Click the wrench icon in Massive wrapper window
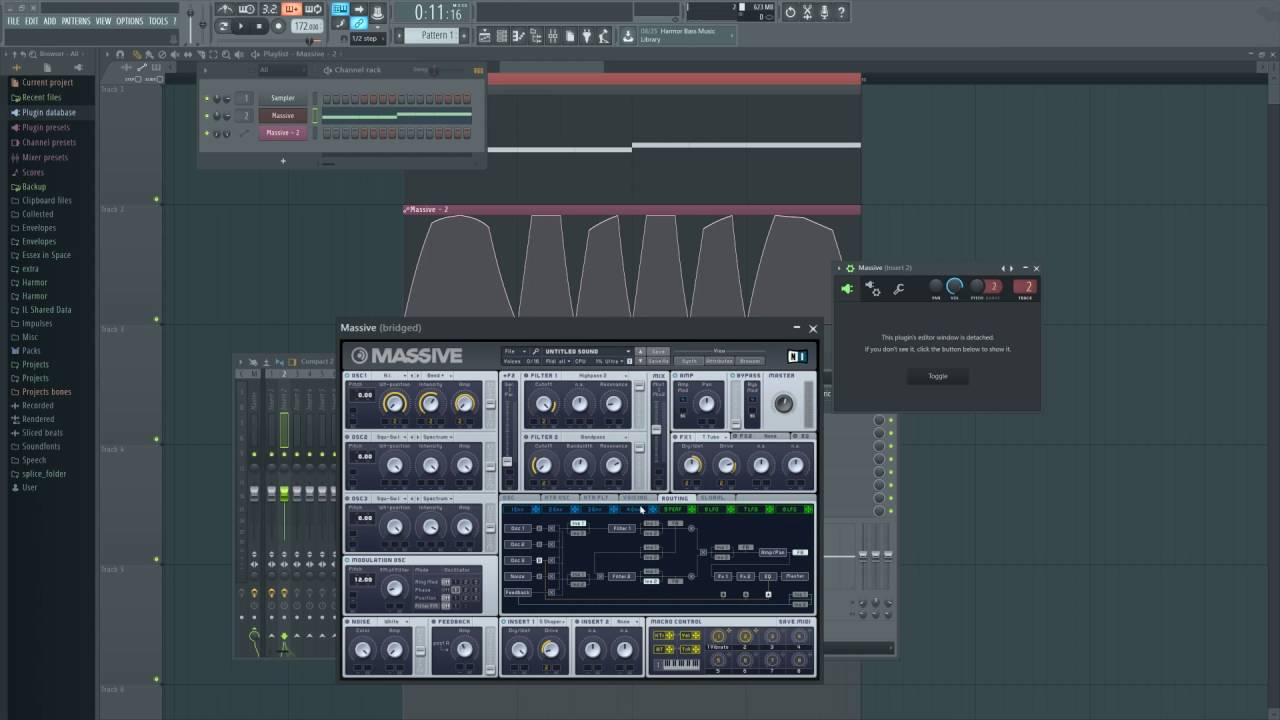The height and width of the screenshot is (720, 1280). [x=898, y=289]
